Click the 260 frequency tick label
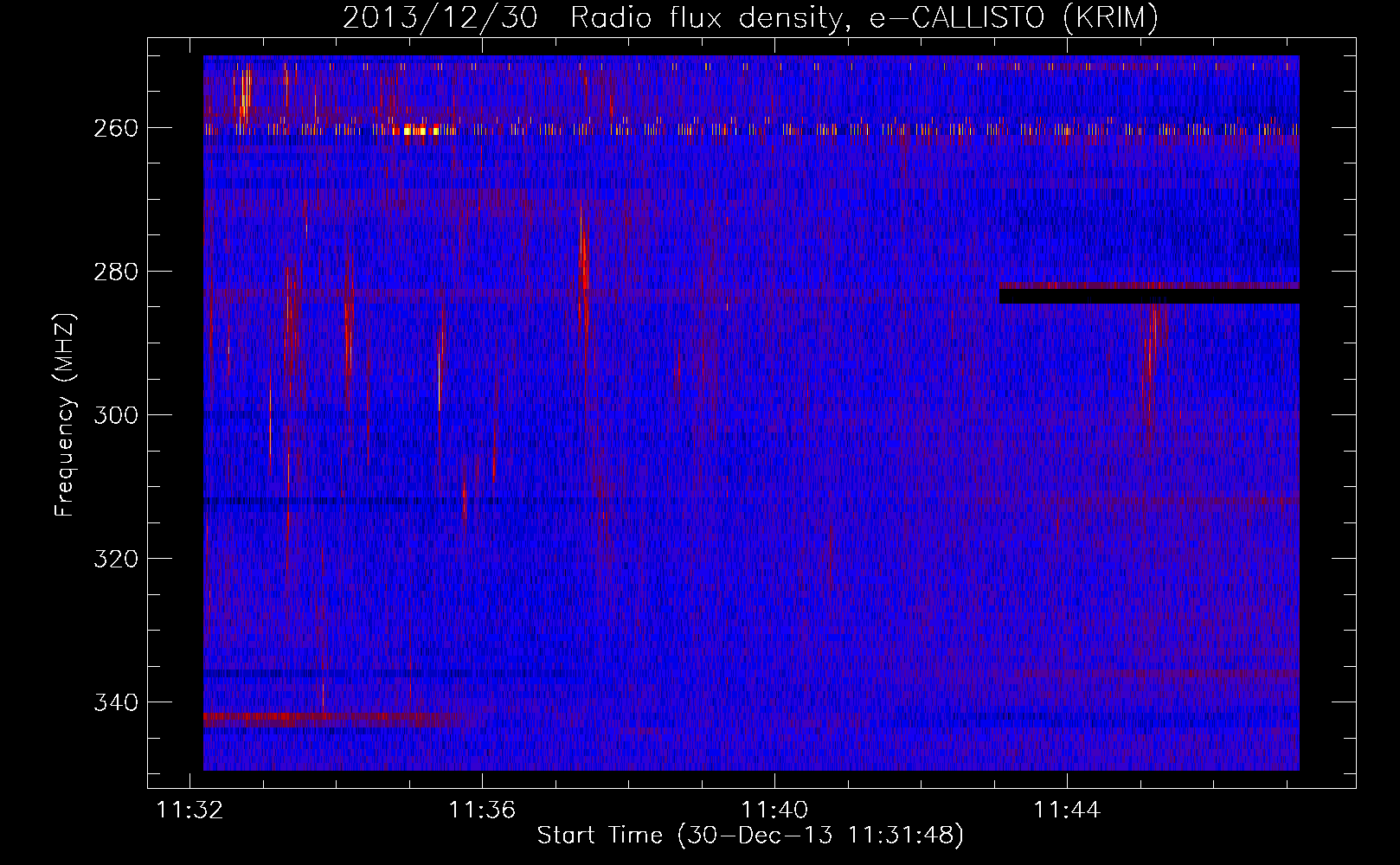 116,128
